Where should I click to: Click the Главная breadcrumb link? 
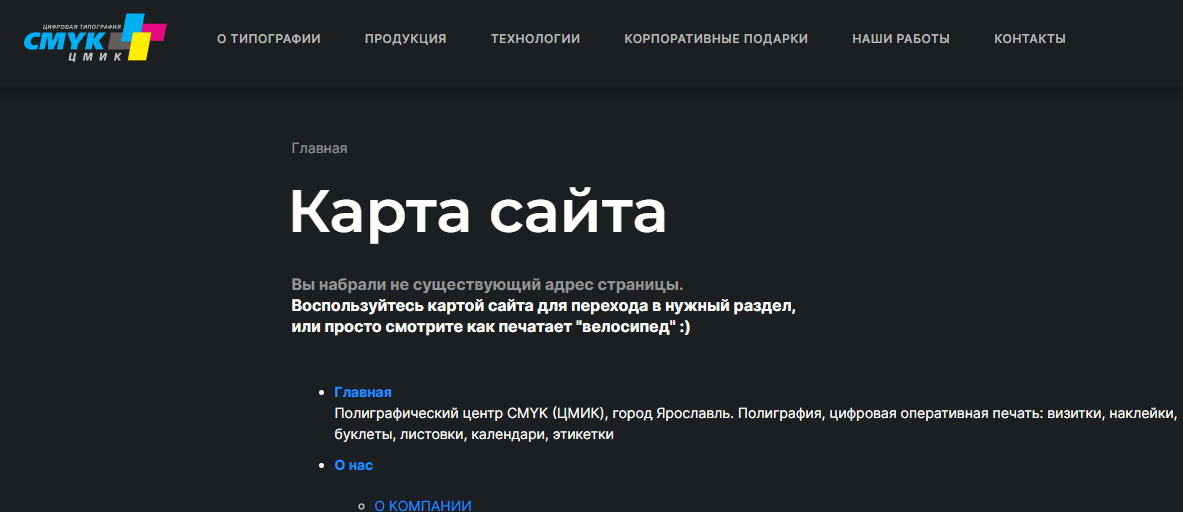[x=319, y=149]
